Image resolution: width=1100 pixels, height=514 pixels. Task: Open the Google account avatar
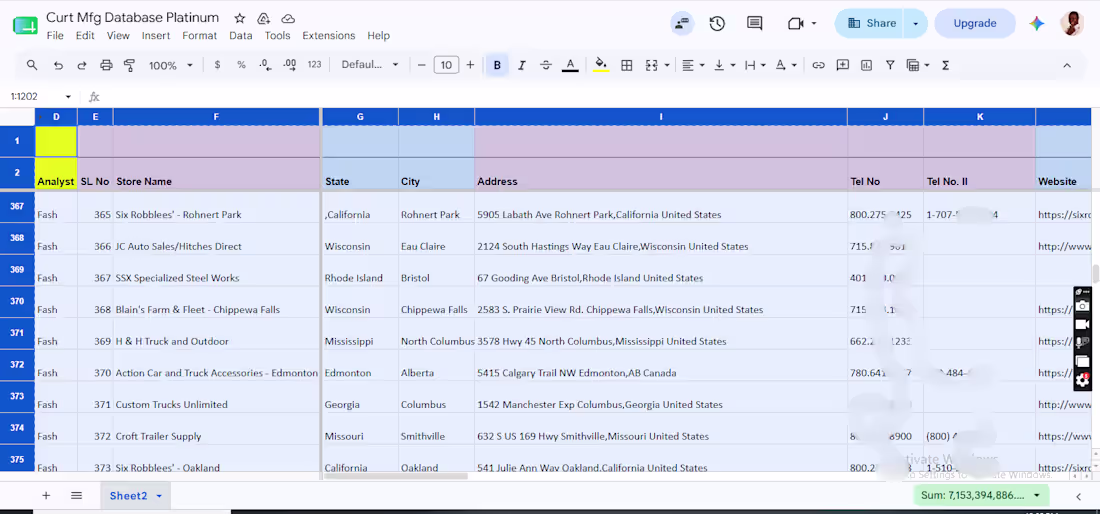tap(1071, 23)
